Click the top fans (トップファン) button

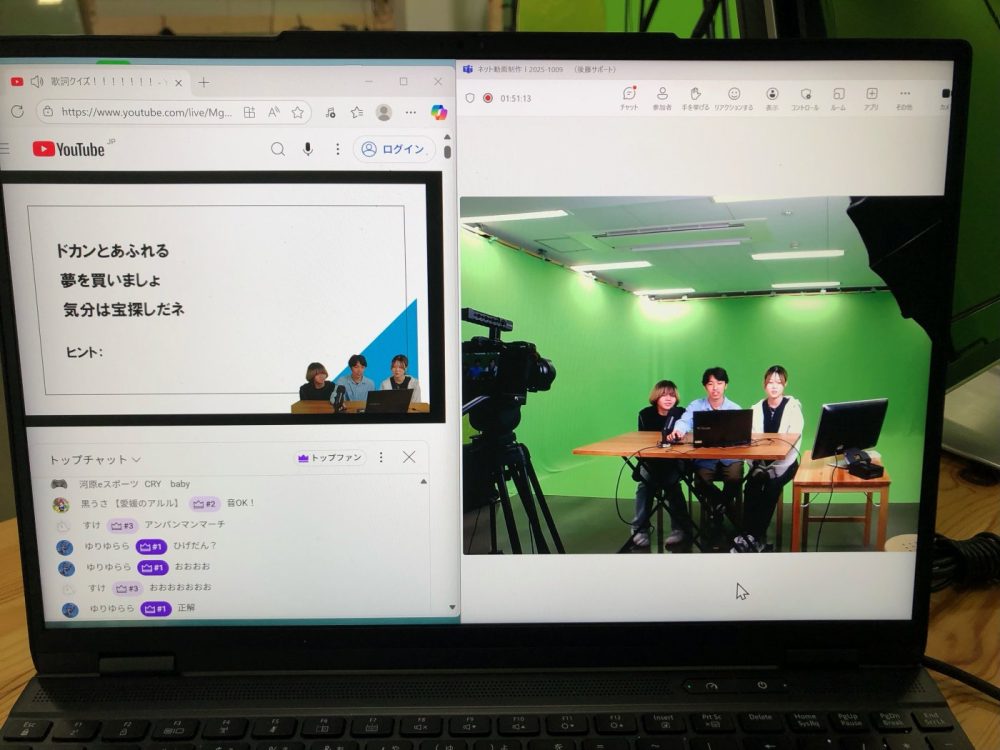click(x=331, y=458)
